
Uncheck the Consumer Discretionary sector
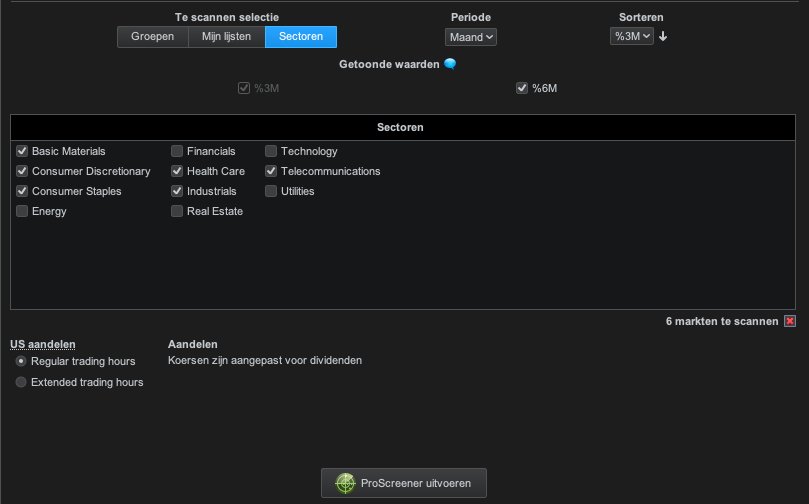tap(22, 171)
